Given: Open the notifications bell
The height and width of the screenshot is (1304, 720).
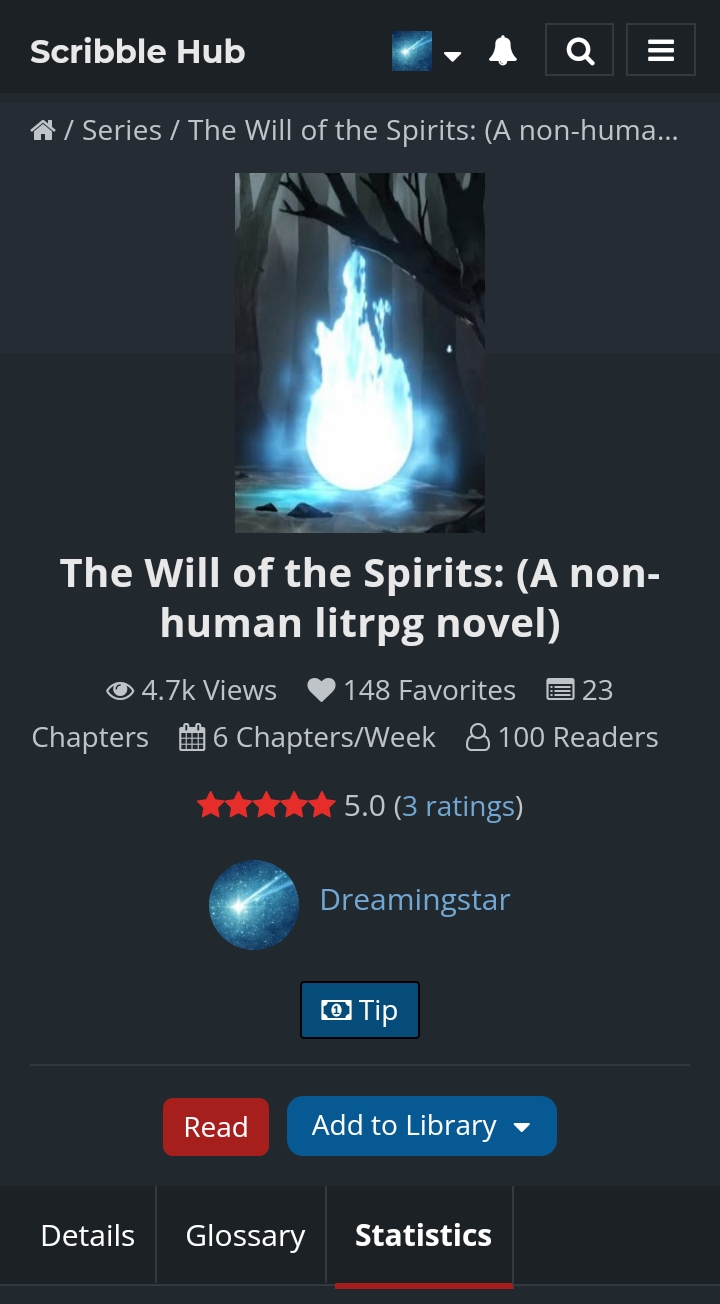Looking at the screenshot, I should tap(503, 50).
